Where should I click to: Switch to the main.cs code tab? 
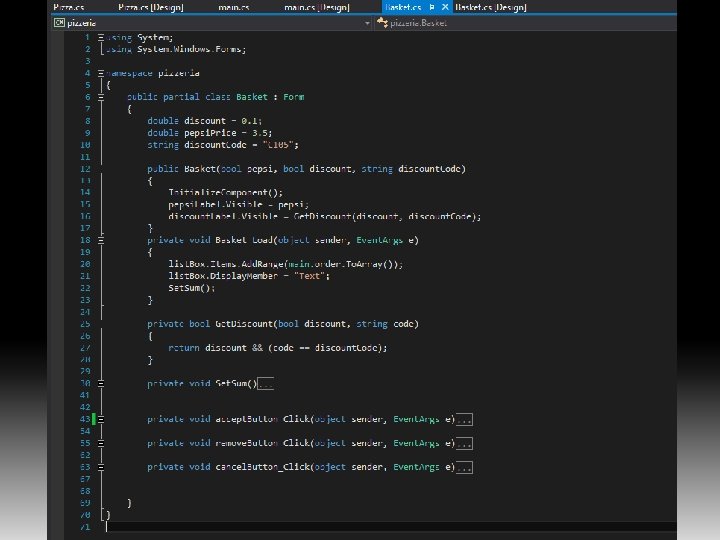coord(234,7)
